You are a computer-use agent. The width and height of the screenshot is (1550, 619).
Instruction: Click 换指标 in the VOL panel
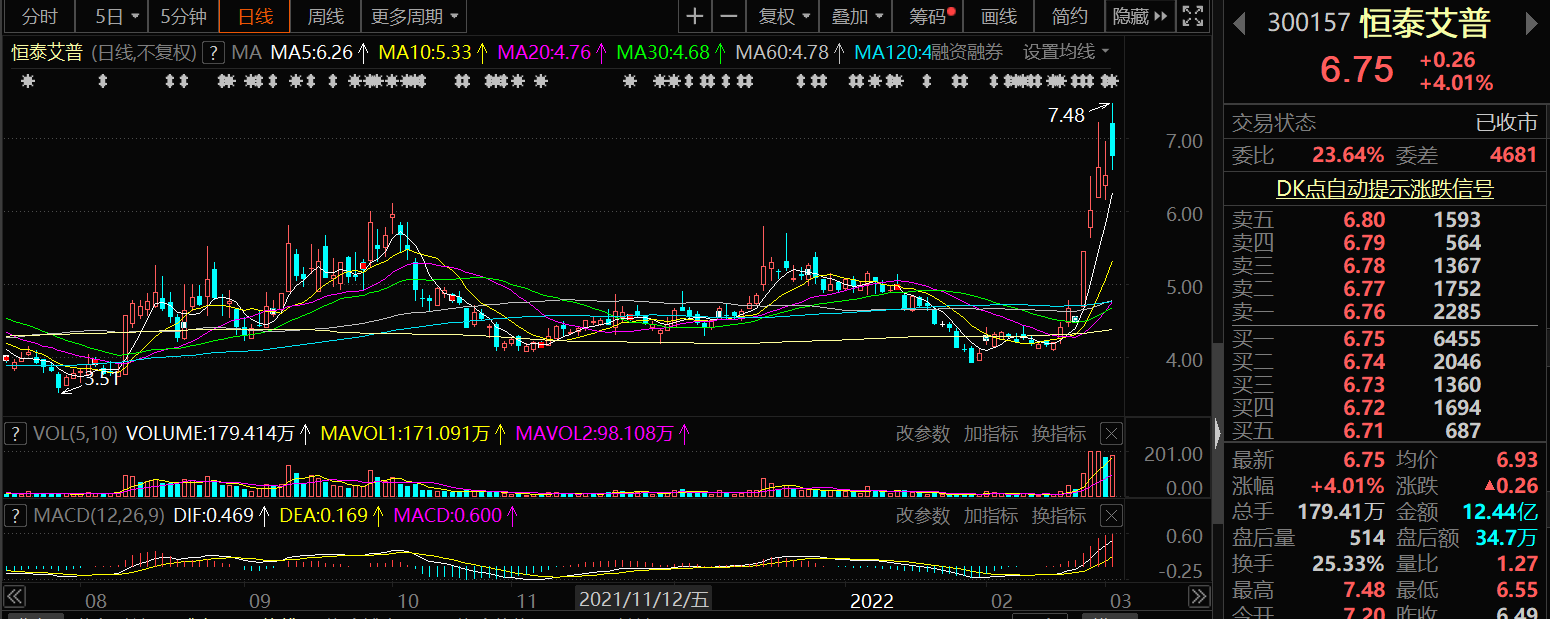pos(1058,434)
